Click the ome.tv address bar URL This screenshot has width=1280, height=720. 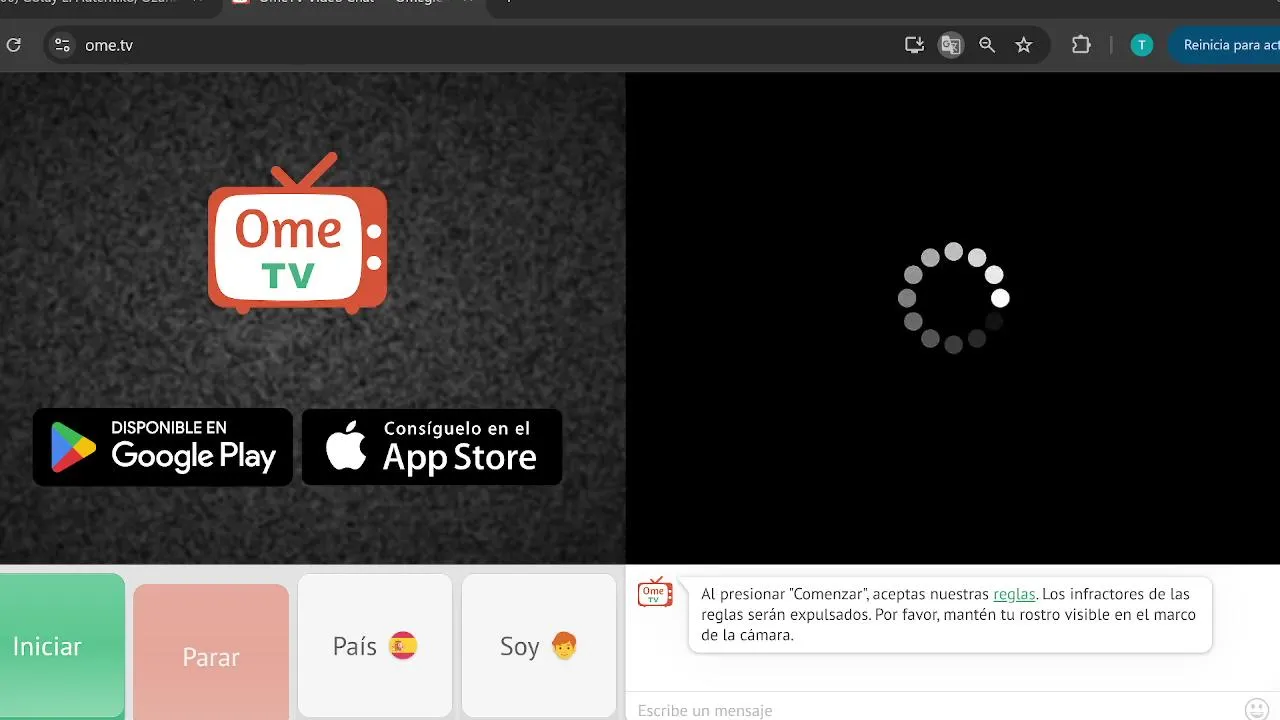[x=109, y=45]
